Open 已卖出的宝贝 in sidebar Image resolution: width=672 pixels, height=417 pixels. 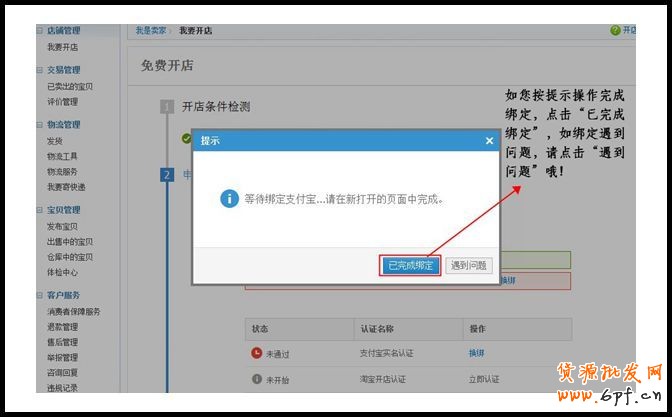pos(70,86)
